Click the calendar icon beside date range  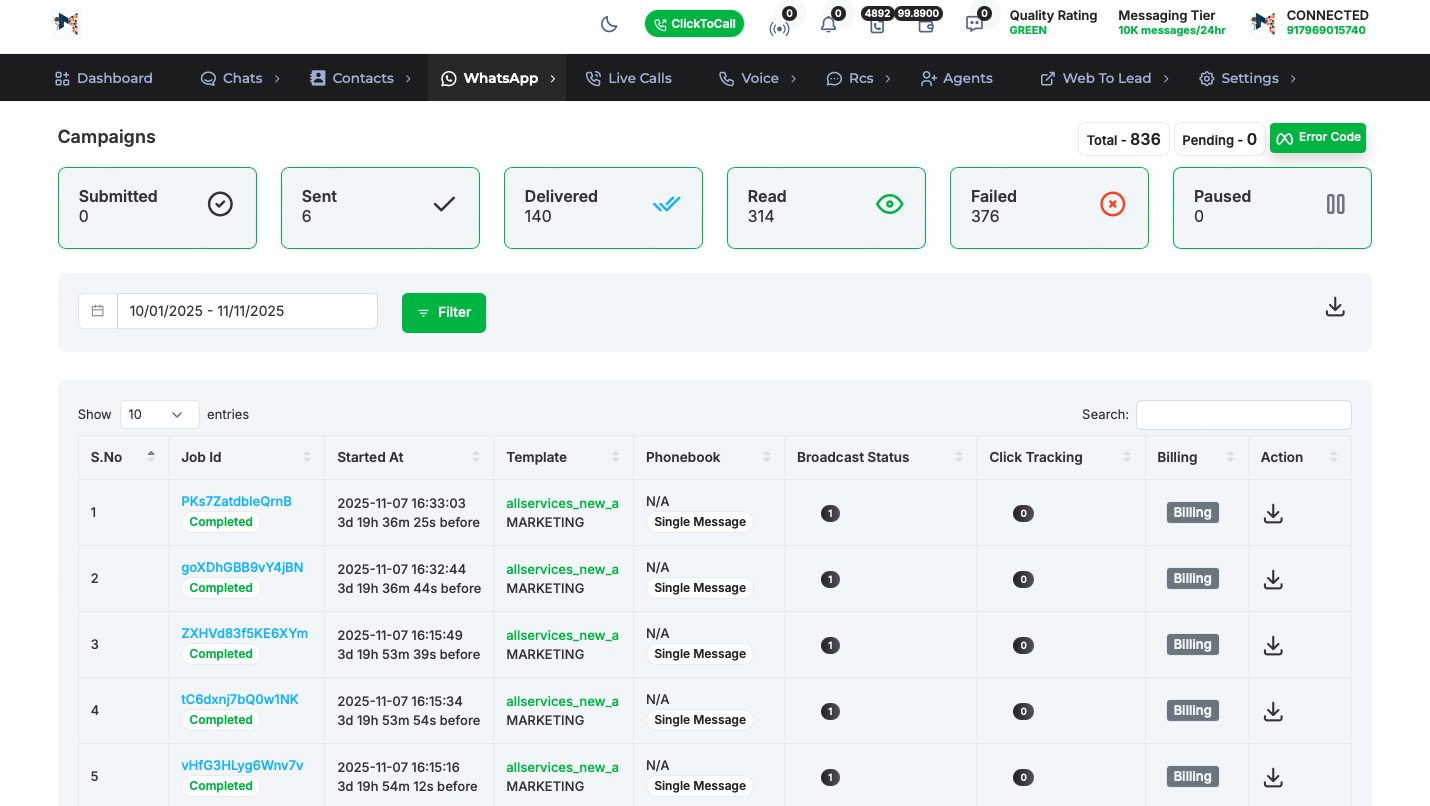98,311
